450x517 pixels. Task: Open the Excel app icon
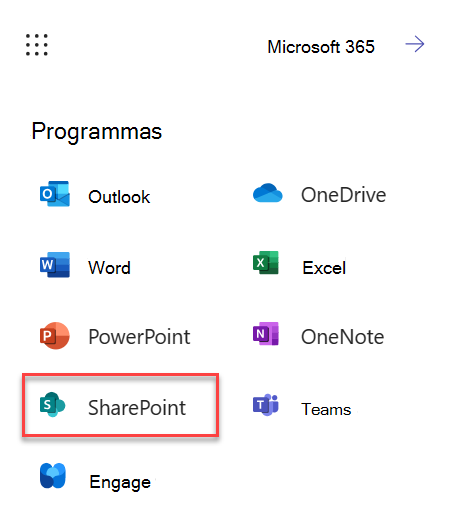266,263
